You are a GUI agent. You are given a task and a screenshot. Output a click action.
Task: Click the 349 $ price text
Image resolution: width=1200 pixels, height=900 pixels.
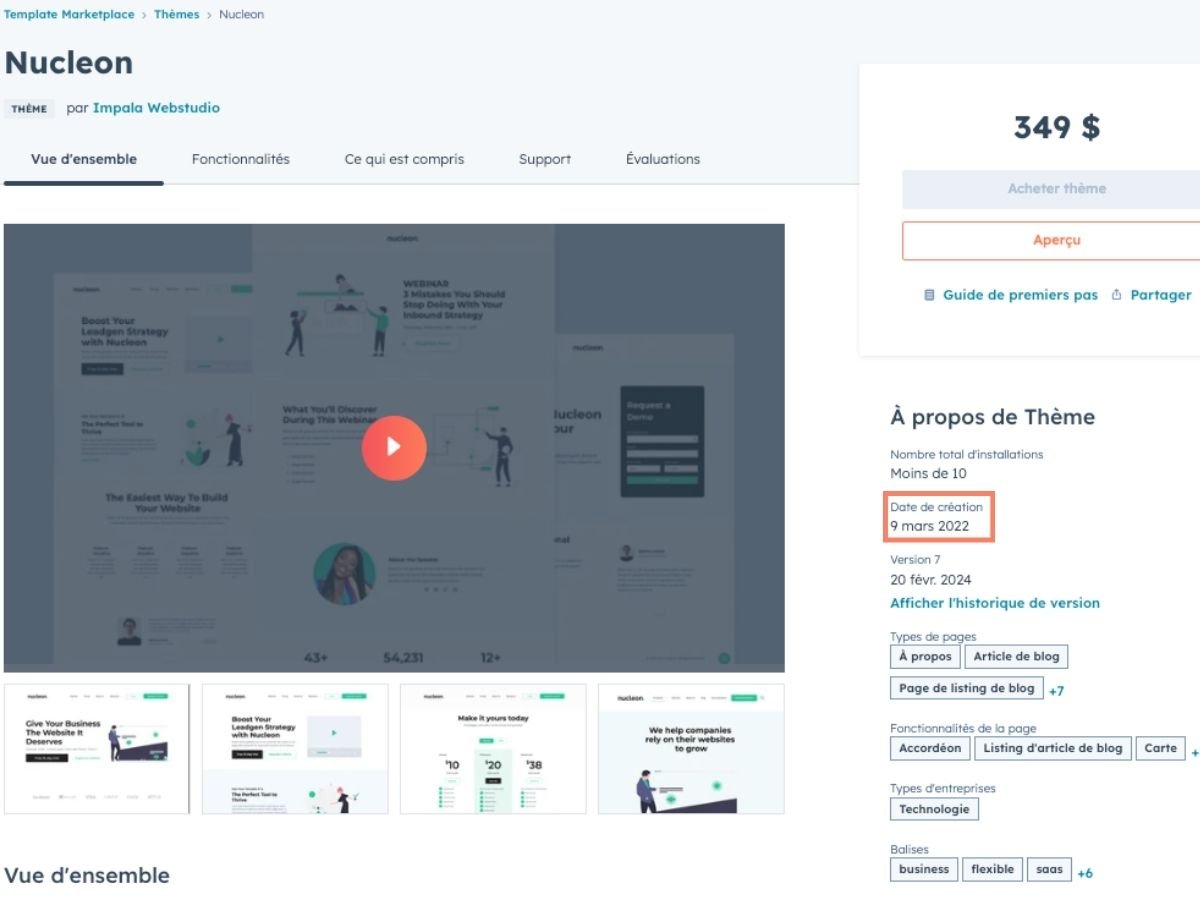click(1056, 127)
